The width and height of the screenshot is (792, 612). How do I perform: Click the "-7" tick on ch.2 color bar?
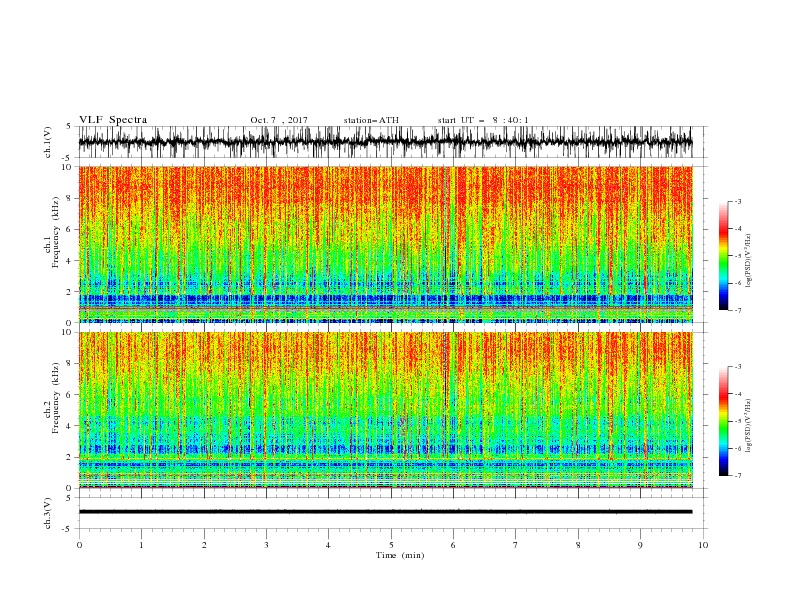738,476
